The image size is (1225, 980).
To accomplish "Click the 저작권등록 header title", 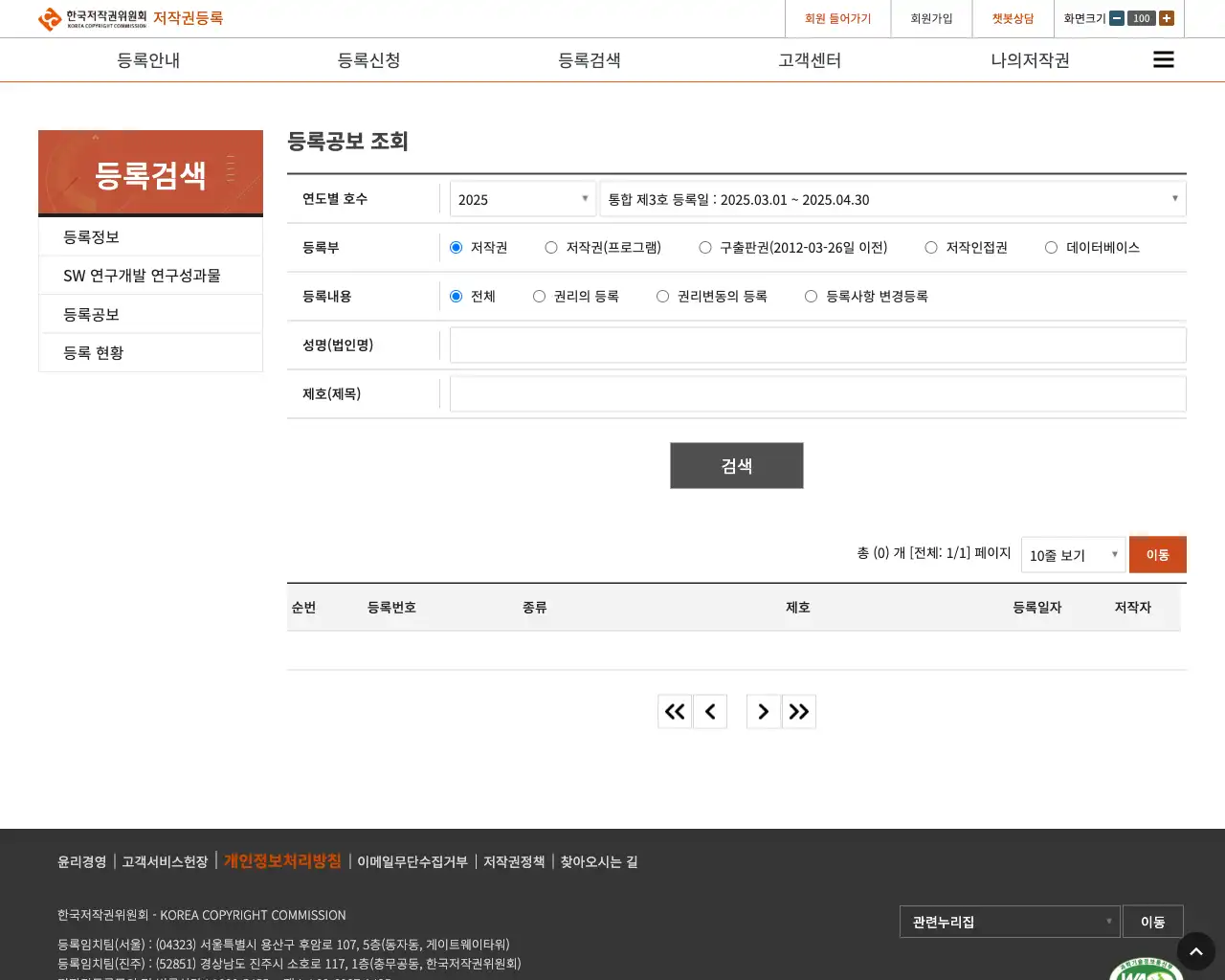I will [189, 18].
